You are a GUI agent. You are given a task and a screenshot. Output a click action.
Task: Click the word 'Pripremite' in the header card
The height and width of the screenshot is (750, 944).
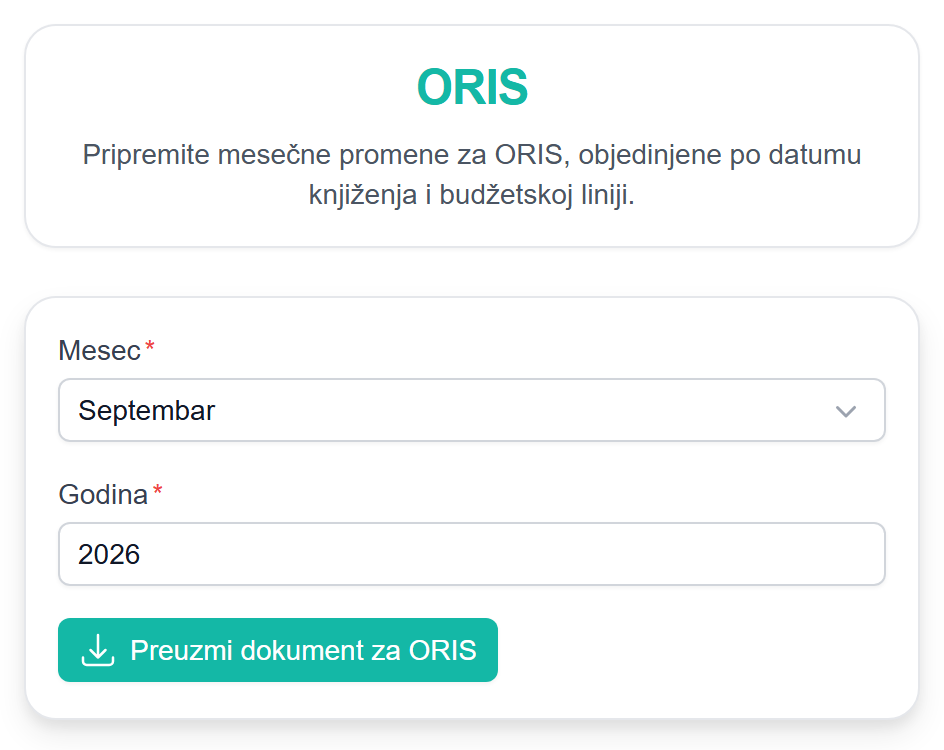tap(146, 155)
